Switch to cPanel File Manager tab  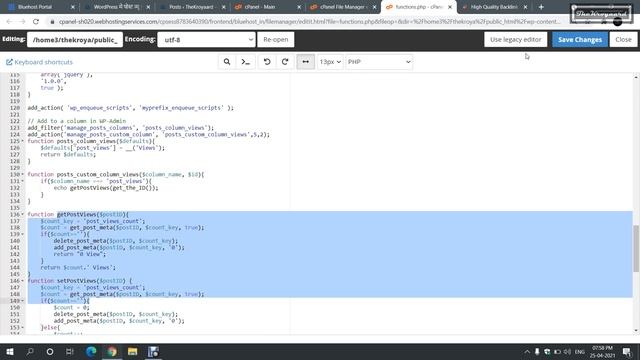[342, 7]
